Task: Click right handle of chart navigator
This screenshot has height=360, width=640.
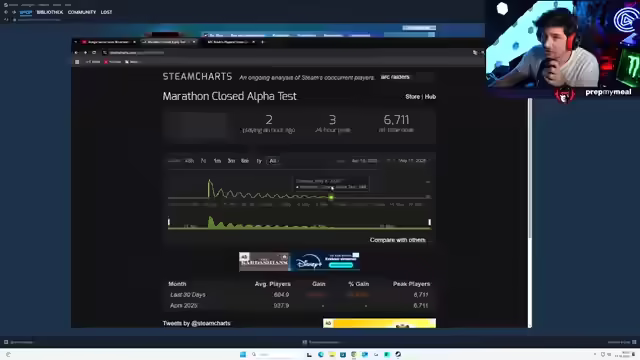Action: click(429, 222)
